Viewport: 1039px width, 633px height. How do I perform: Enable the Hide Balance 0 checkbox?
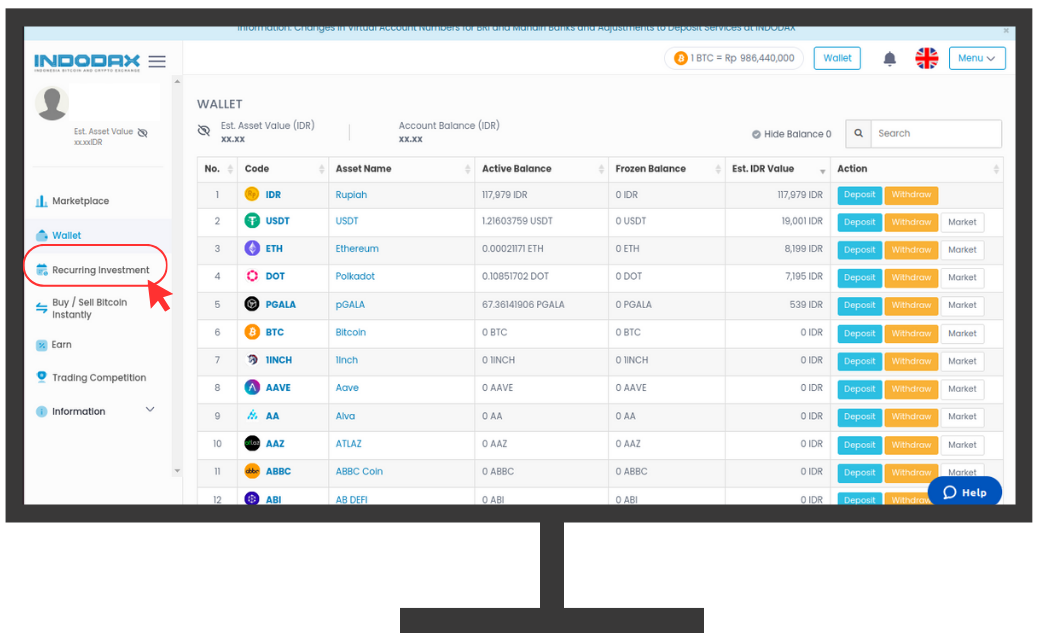(x=756, y=135)
